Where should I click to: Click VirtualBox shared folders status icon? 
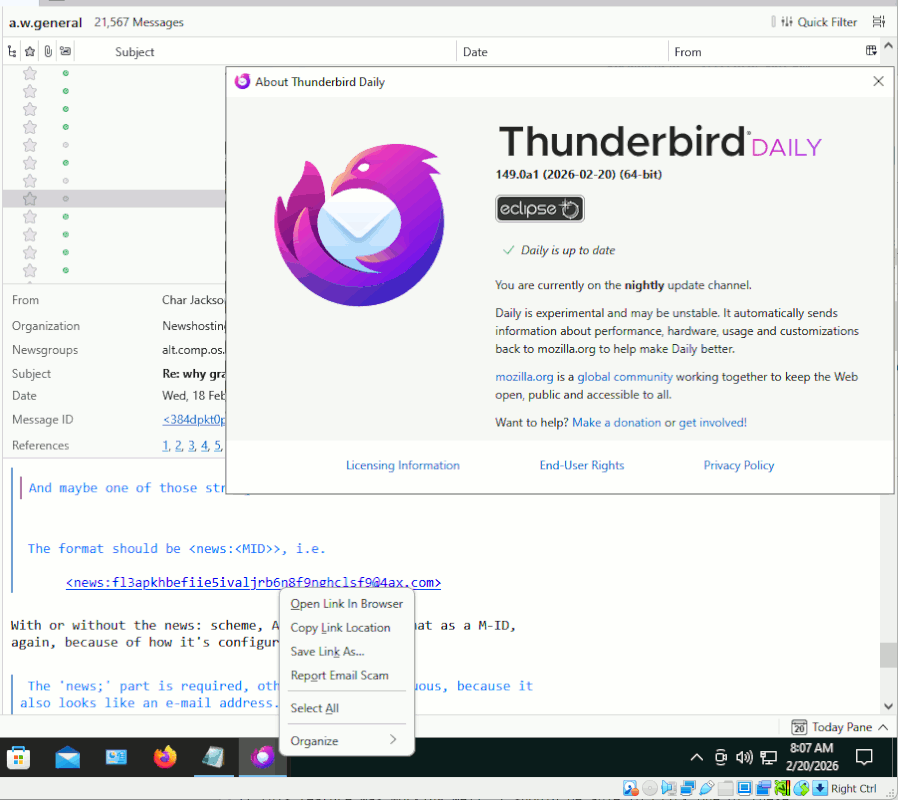[725, 789]
